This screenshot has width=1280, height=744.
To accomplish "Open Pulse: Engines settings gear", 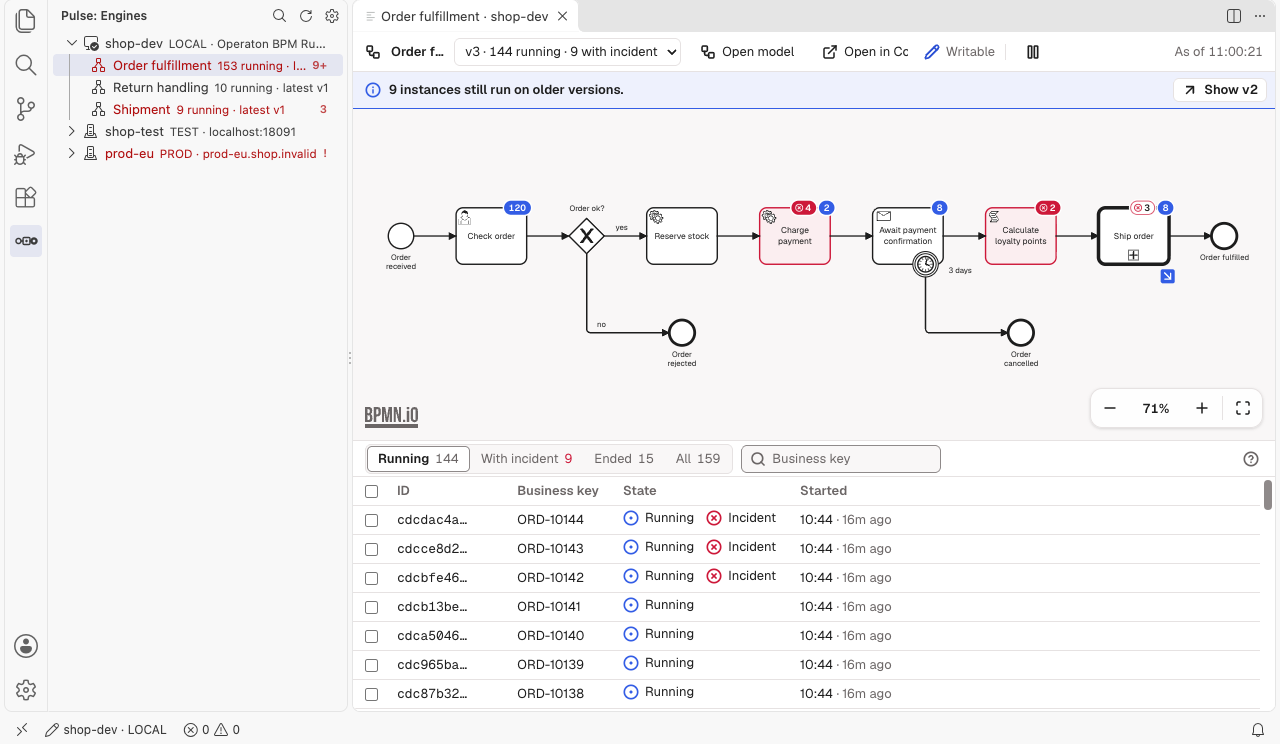I will (x=332, y=16).
